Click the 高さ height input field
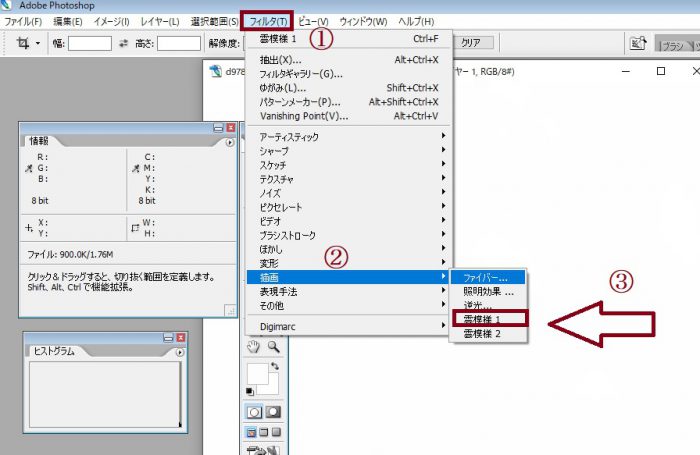 click(179, 43)
